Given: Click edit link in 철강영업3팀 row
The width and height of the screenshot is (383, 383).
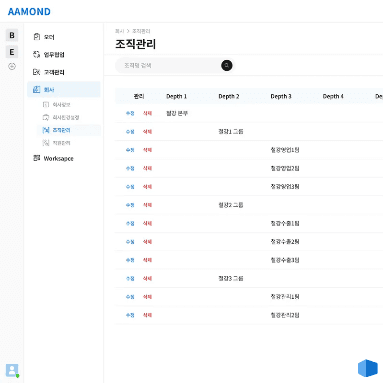Looking at the screenshot, I should [130, 187].
